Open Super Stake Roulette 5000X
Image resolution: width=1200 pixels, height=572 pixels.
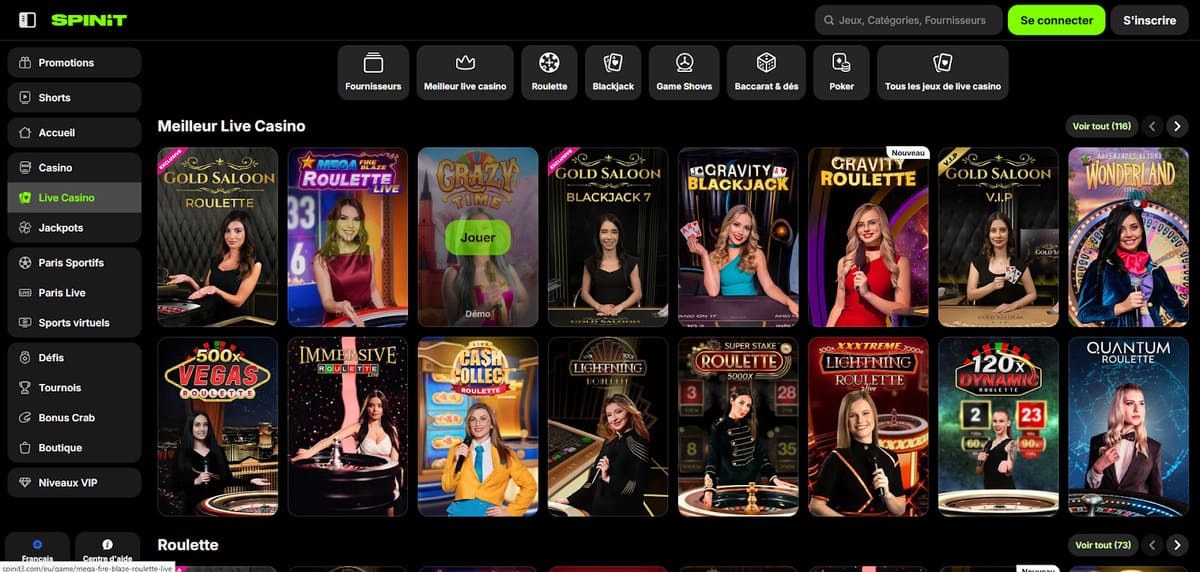pyautogui.click(x=738, y=426)
